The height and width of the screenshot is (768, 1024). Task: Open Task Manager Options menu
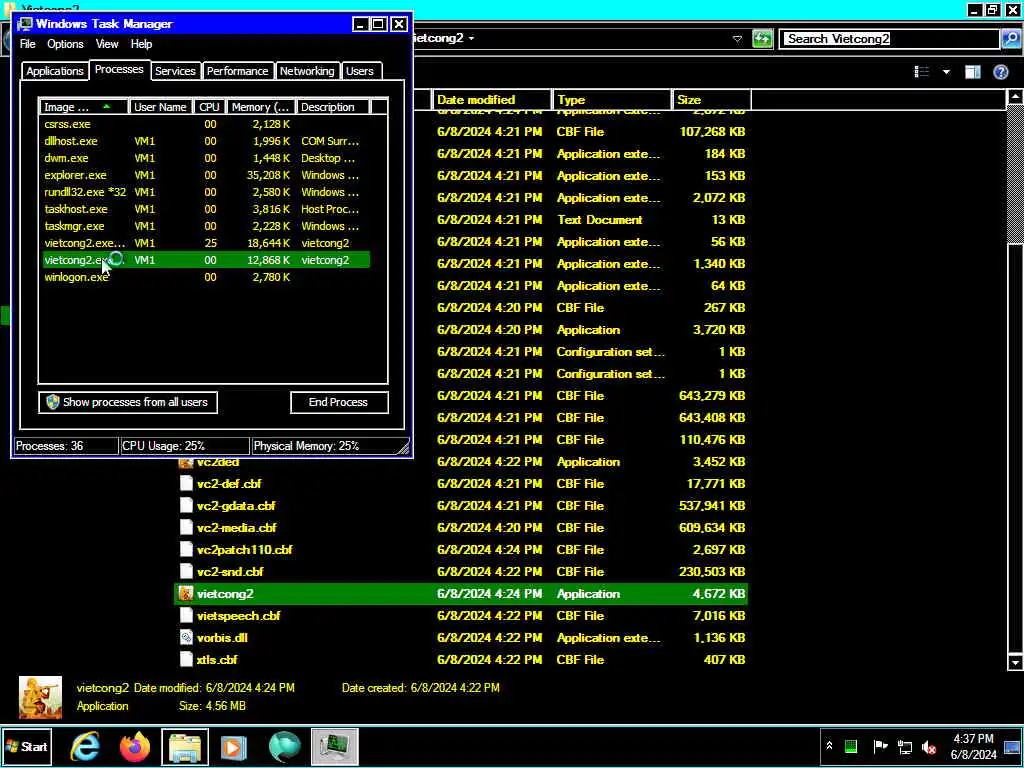click(x=65, y=44)
